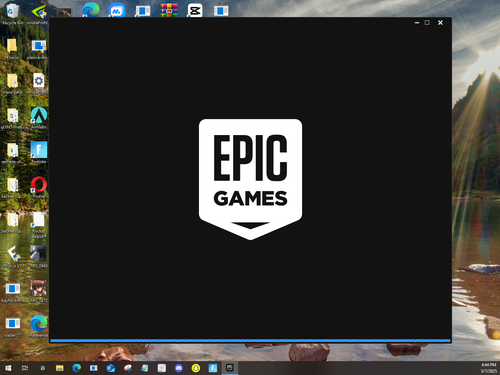
Task: Select the Microsoft Edge desktop shortcut at top
Action: click(91, 9)
